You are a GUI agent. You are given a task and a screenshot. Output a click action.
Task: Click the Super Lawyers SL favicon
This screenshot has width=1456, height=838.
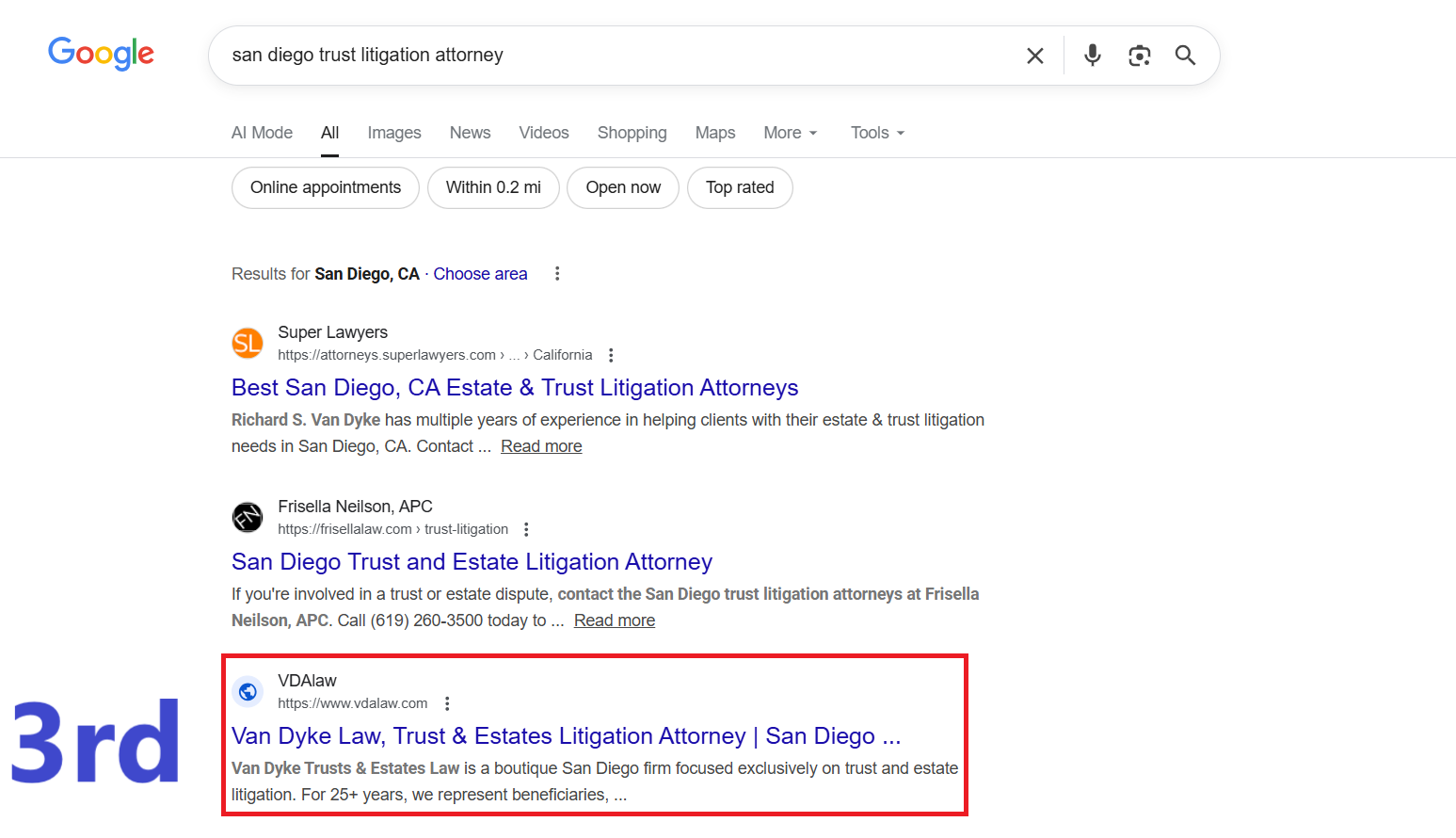[248, 343]
